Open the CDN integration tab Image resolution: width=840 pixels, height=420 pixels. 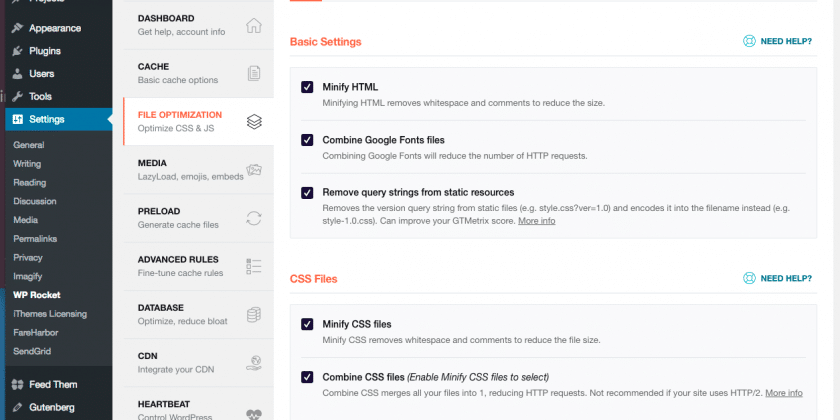pyautogui.click(x=198, y=363)
